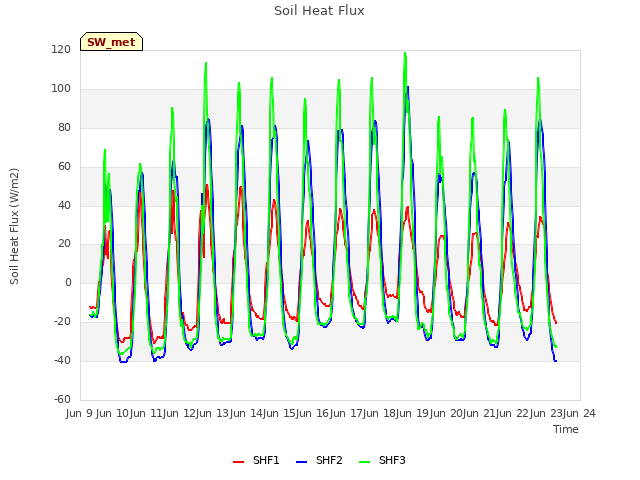
Task: Toggle the SHF3 series in the legend
Action: tap(382, 460)
